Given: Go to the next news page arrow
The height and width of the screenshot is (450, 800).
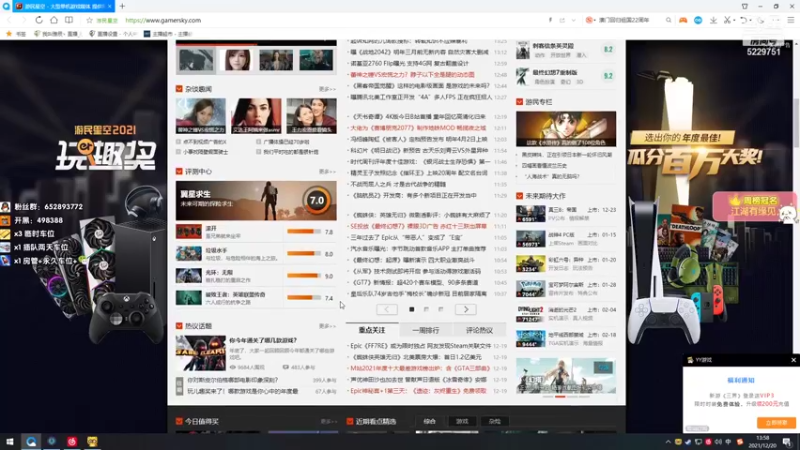Looking at the screenshot, I should 466,309.
